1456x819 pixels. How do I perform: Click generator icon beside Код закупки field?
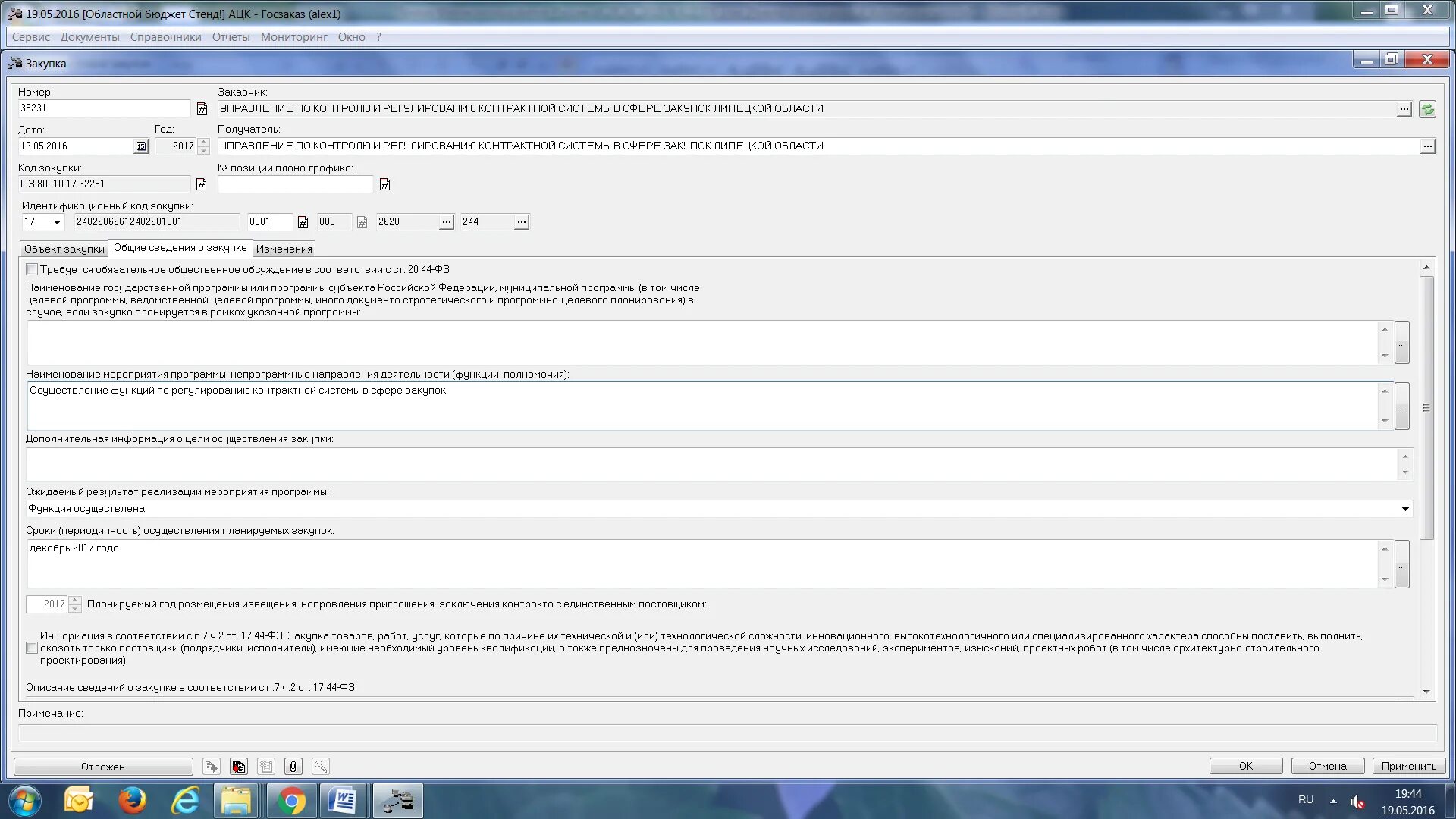click(201, 184)
